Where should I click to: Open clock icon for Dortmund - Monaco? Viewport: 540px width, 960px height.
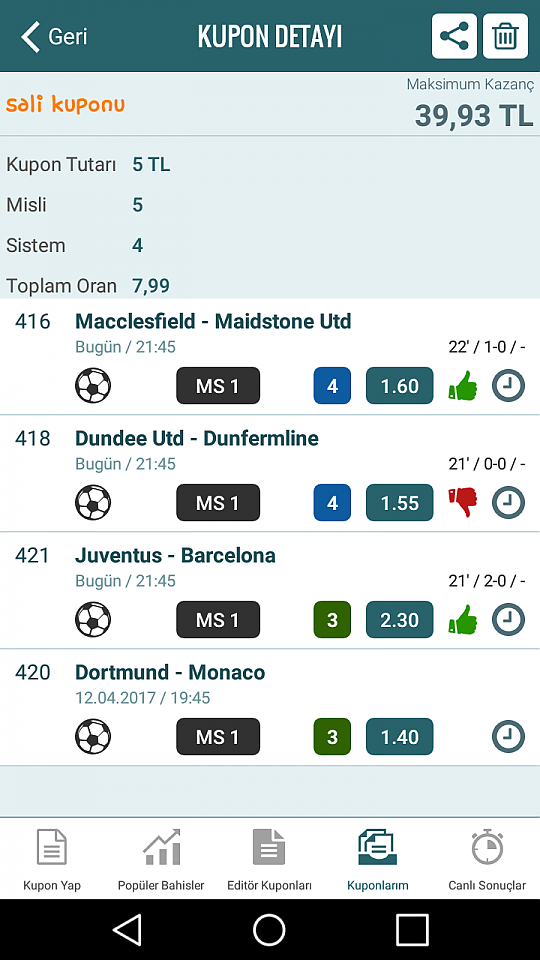tap(508, 737)
